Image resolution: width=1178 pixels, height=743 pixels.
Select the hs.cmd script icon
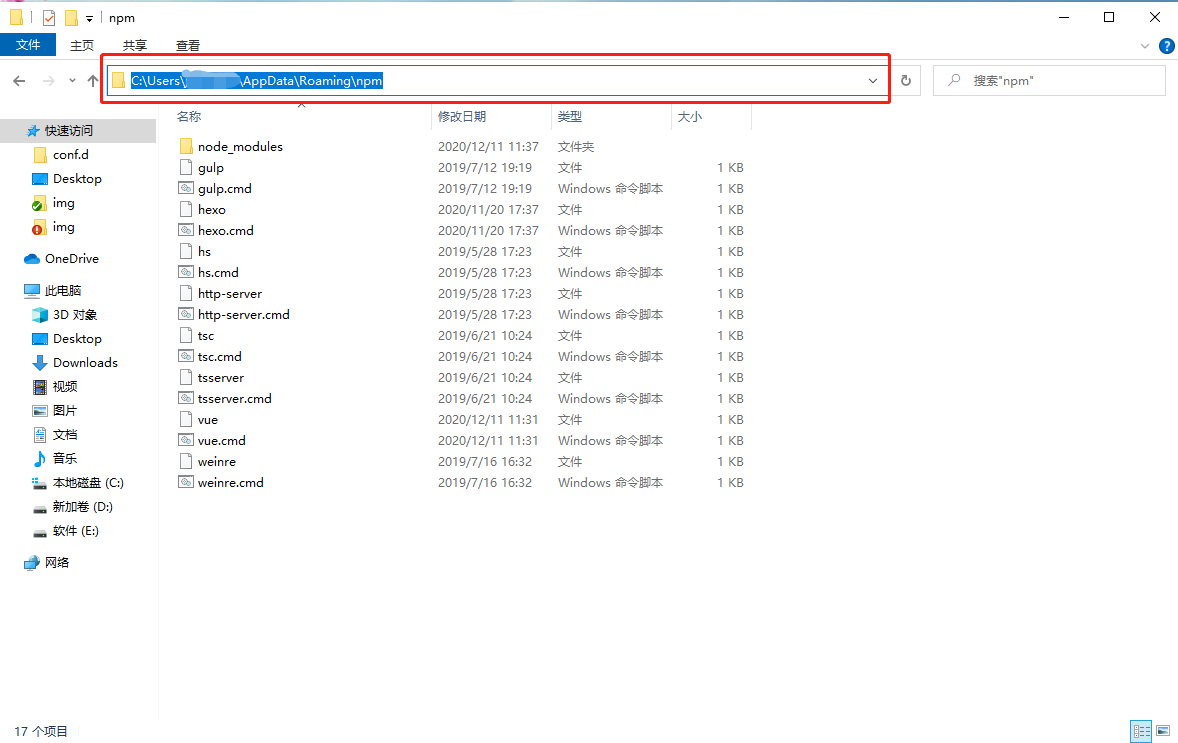click(x=186, y=273)
